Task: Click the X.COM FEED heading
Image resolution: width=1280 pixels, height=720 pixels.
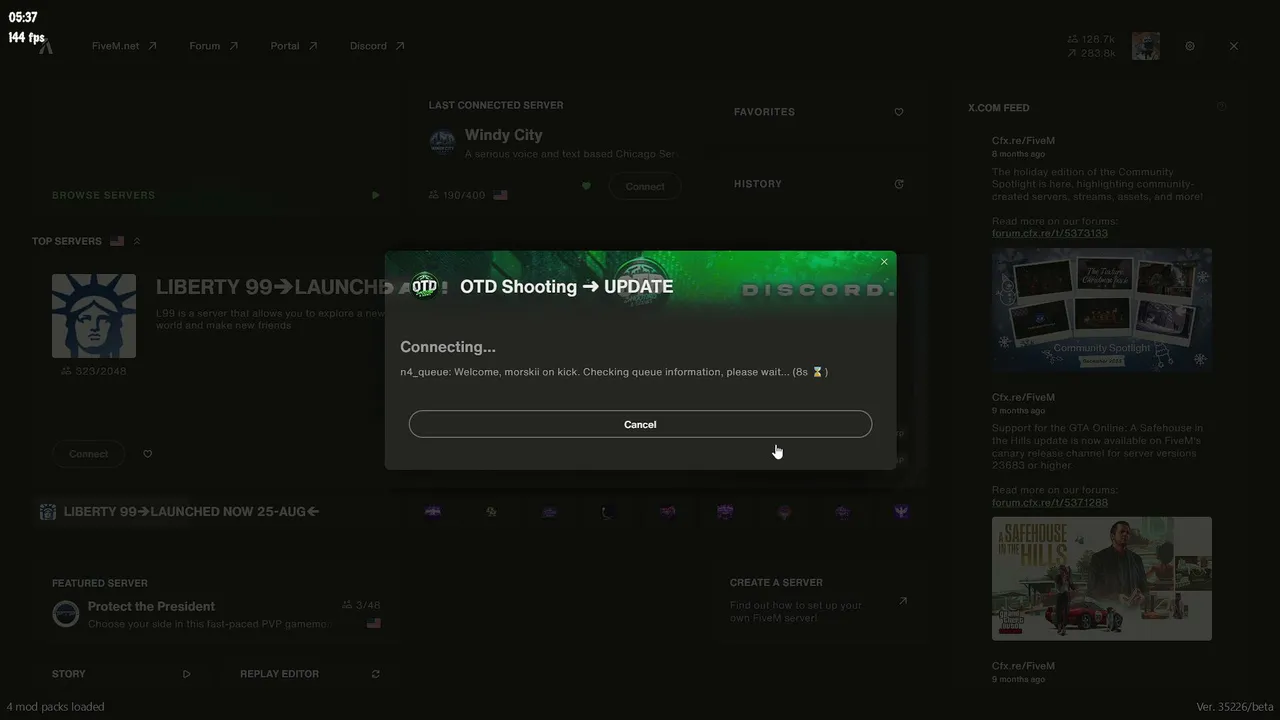Action: 999,108
